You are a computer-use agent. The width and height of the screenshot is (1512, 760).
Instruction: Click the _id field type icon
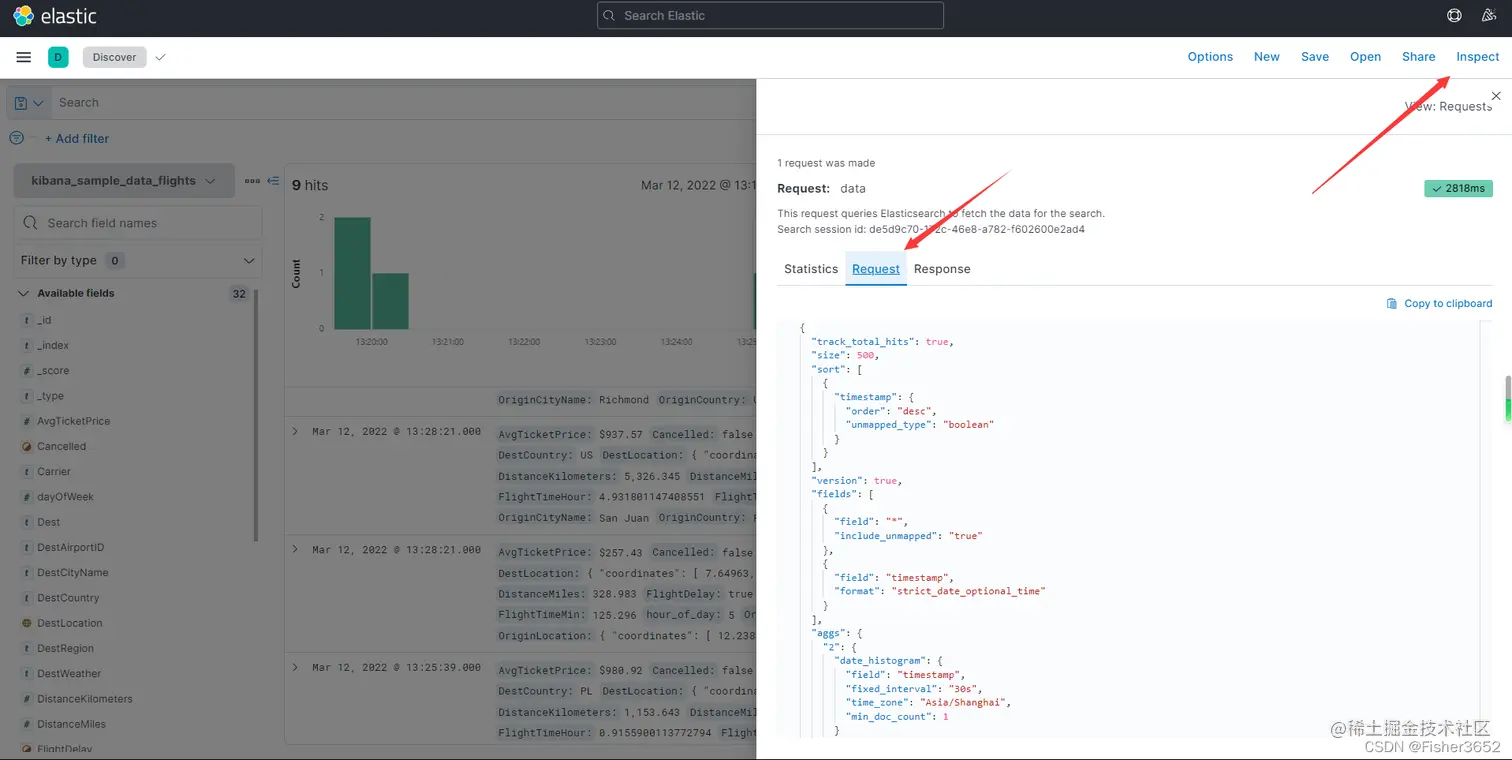[27, 320]
